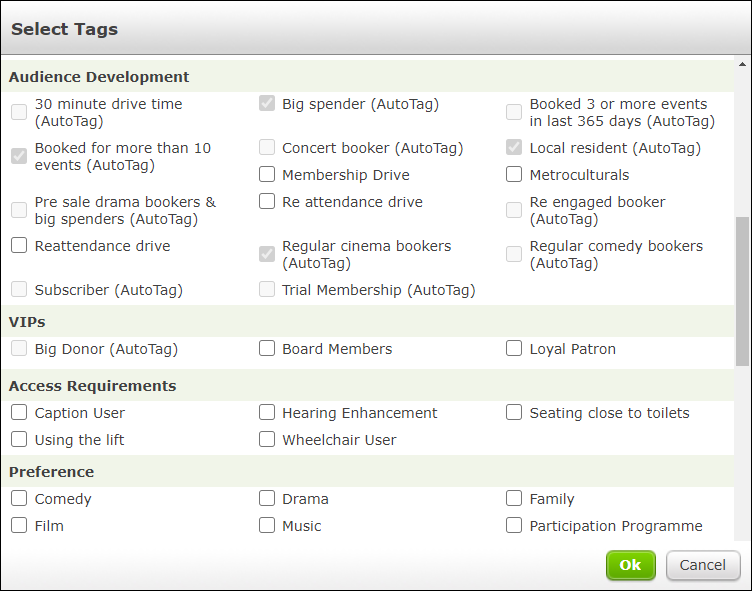Click the Trial Membership (AutoTag) checkbox

[267, 289]
